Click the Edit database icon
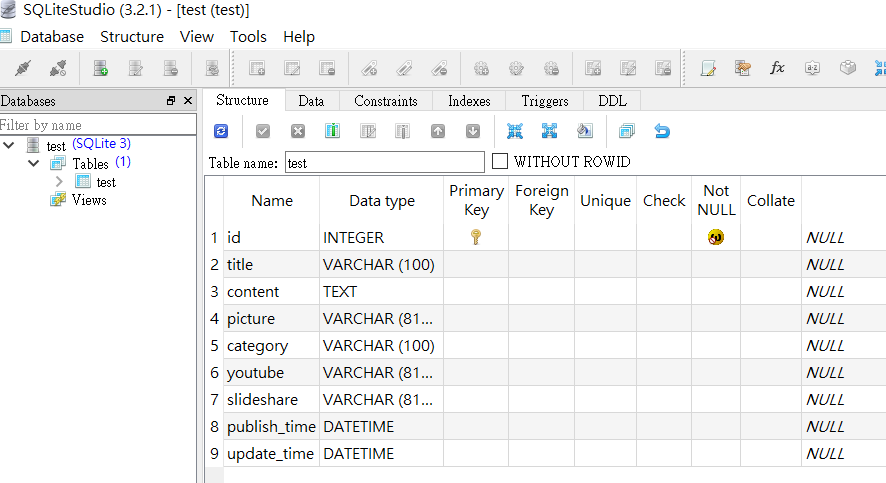Screen dimensions: 886x483 click(136, 68)
